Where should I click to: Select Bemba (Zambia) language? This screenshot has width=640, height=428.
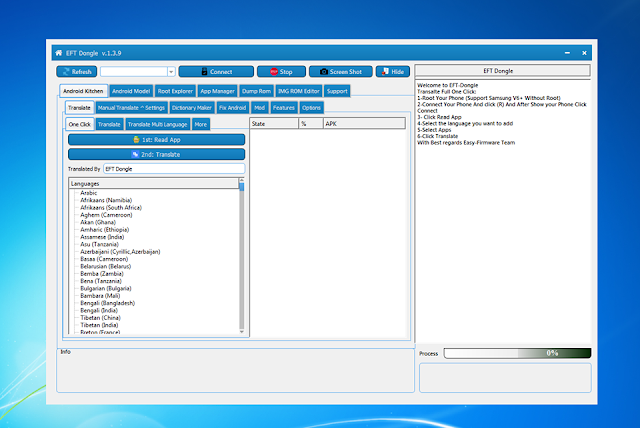pos(102,273)
